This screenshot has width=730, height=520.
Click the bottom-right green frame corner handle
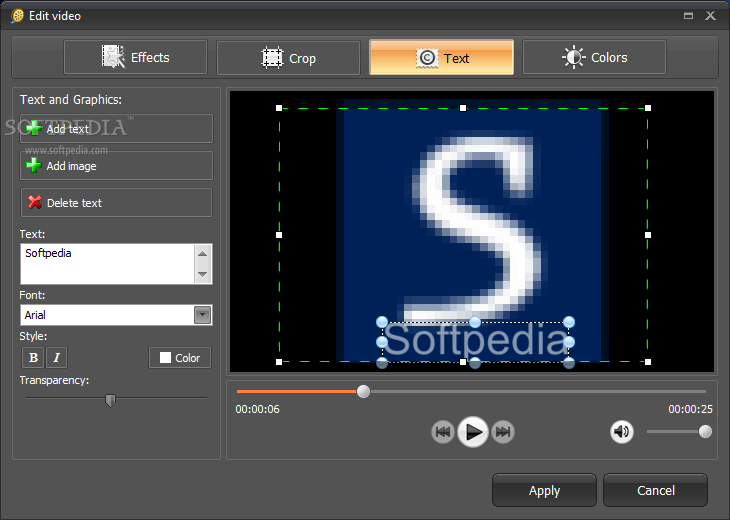click(x=648, y=362)
